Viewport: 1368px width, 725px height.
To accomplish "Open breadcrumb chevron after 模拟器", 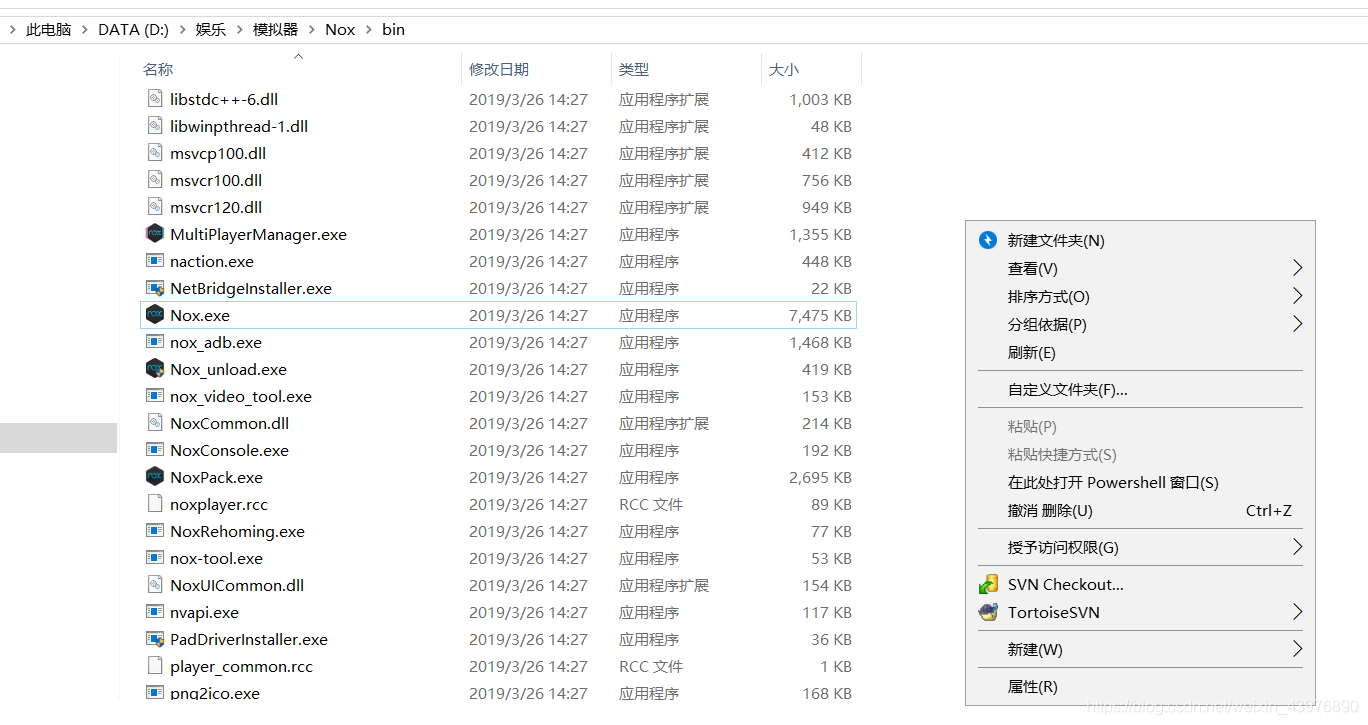I will coord(312,30).
